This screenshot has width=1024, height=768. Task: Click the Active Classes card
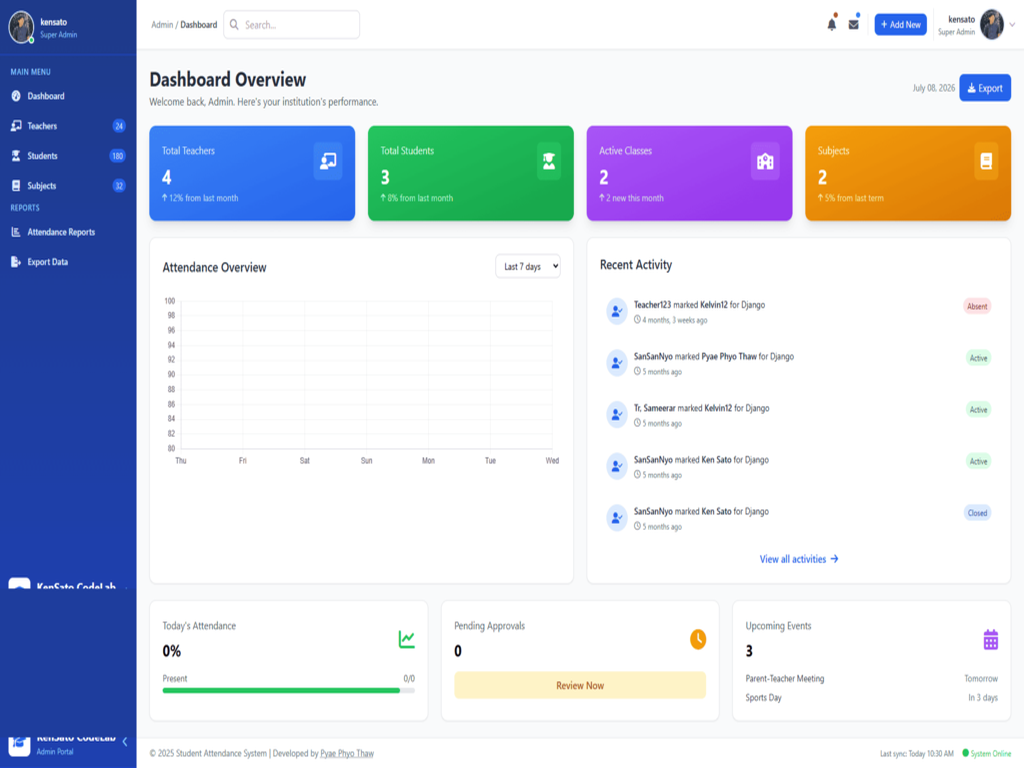pyautogui.click(x=689, y=173)
